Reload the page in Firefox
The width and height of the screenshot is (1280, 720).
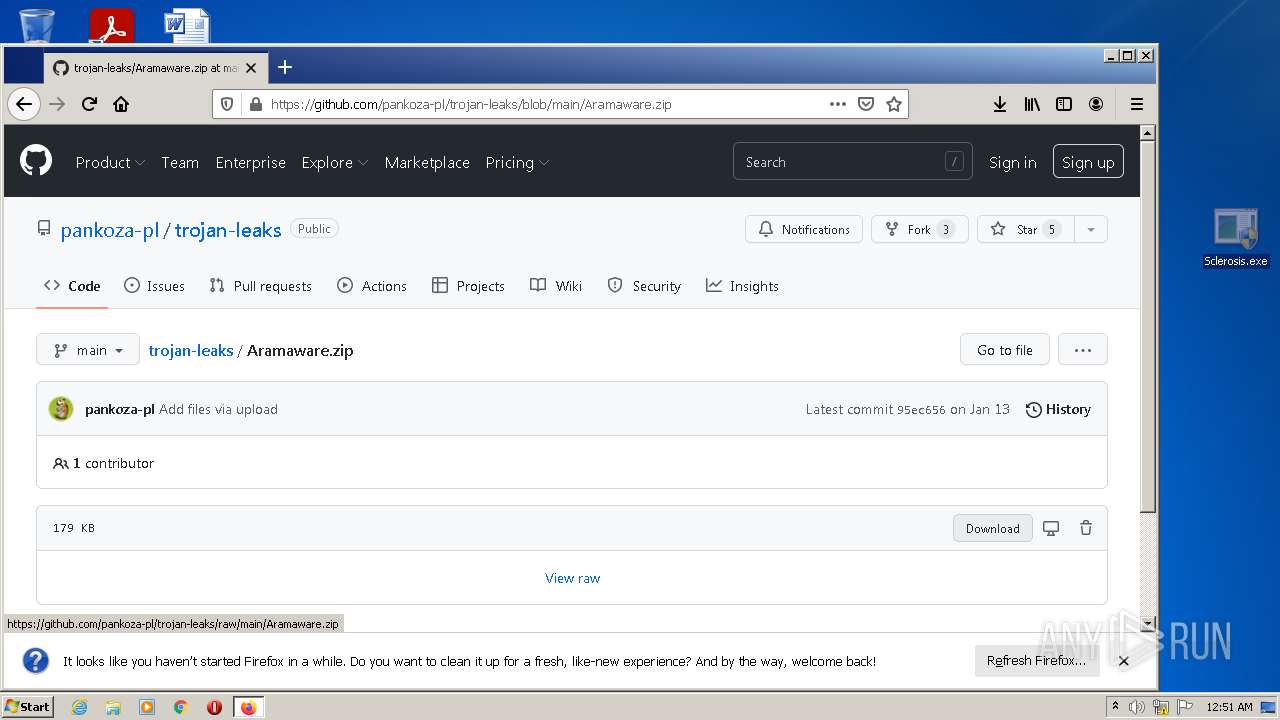(x=89, y=104)
